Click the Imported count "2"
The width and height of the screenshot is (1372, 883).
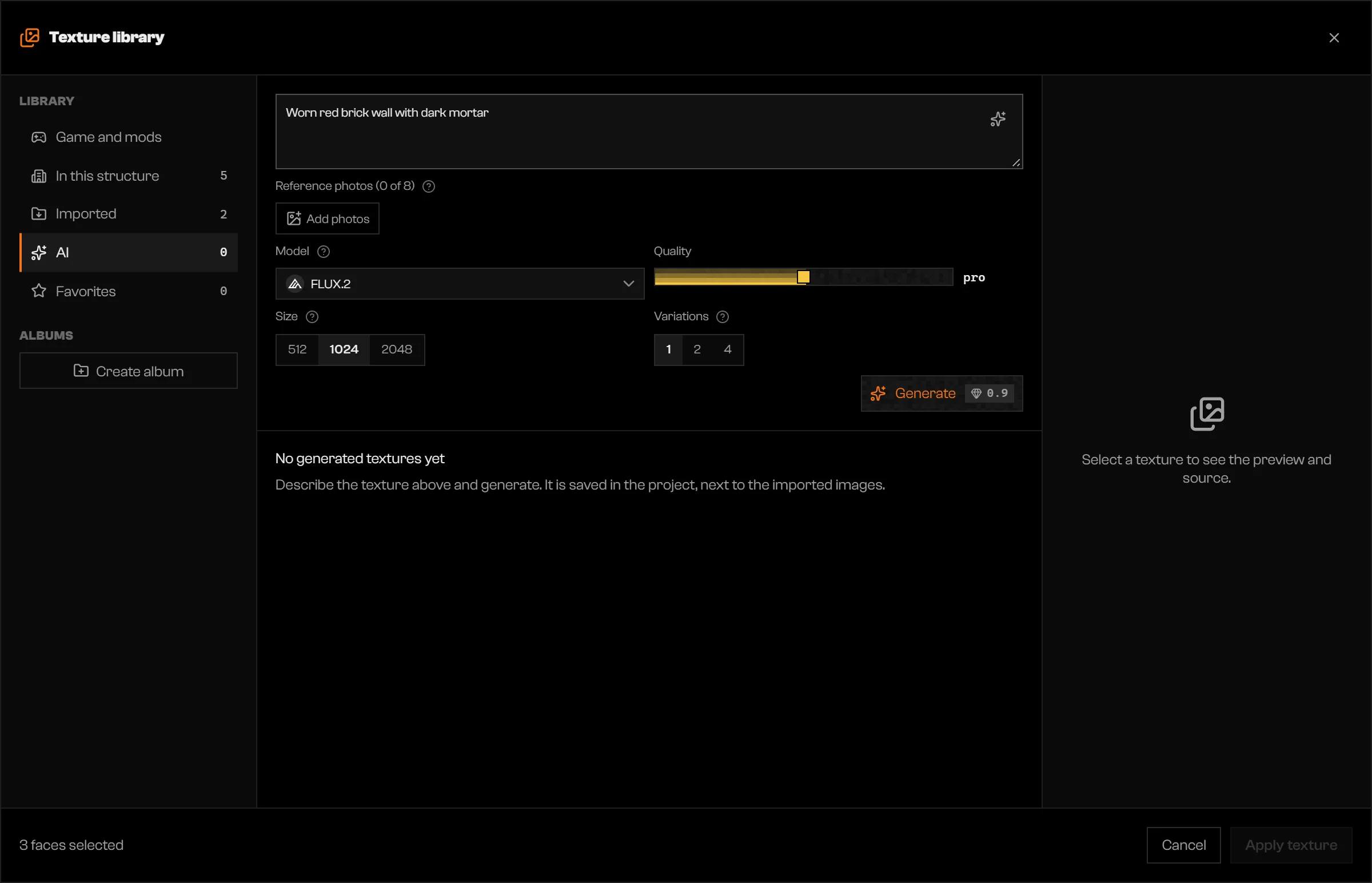tap(224, 214)
